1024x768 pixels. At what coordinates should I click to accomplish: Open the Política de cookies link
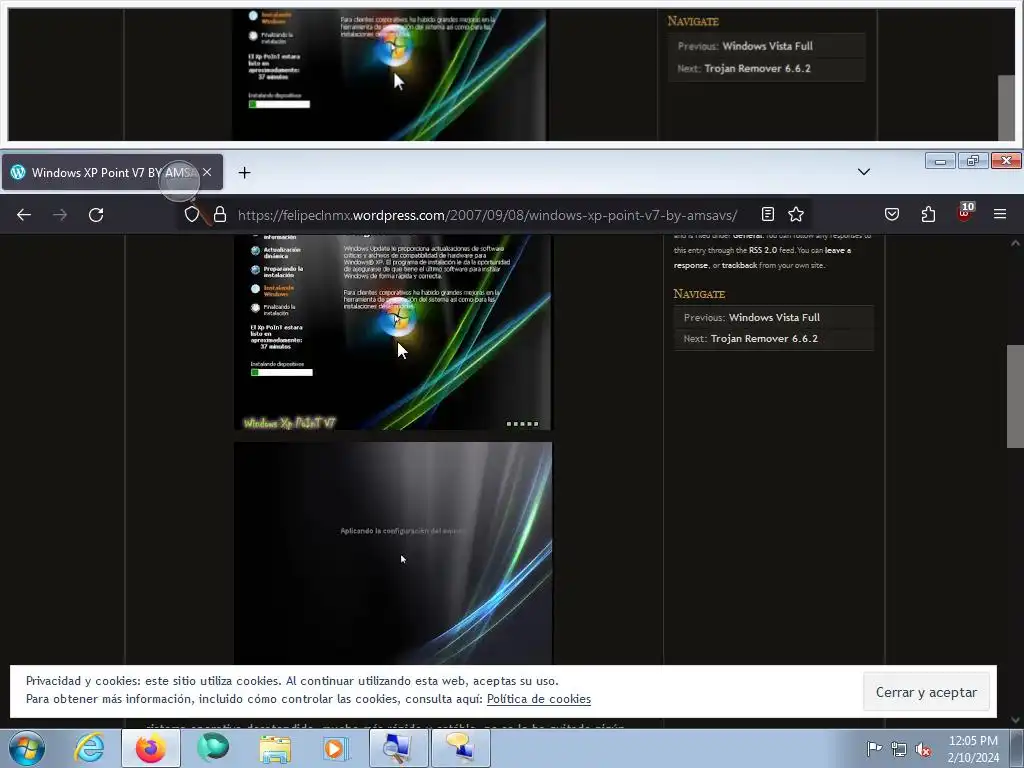pos(539,699)
